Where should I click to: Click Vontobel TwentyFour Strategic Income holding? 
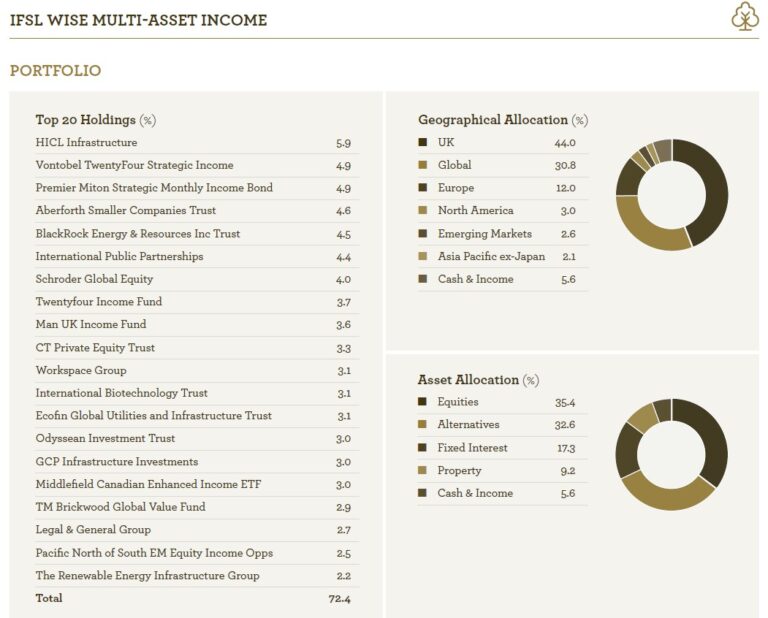coord(134,165)
